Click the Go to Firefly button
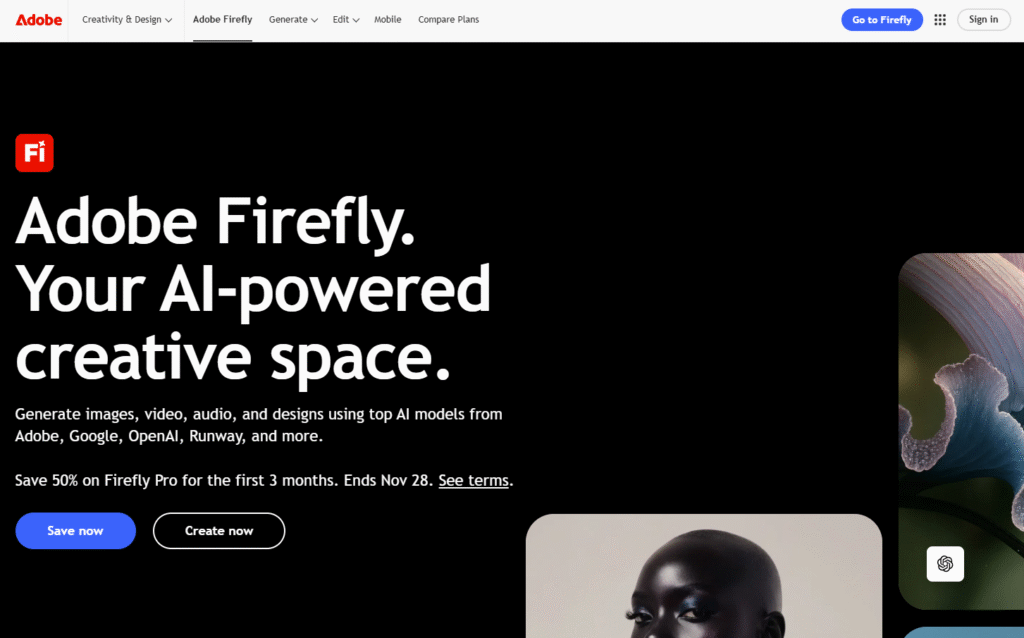Screen dimensions: 1024x638 882,20
